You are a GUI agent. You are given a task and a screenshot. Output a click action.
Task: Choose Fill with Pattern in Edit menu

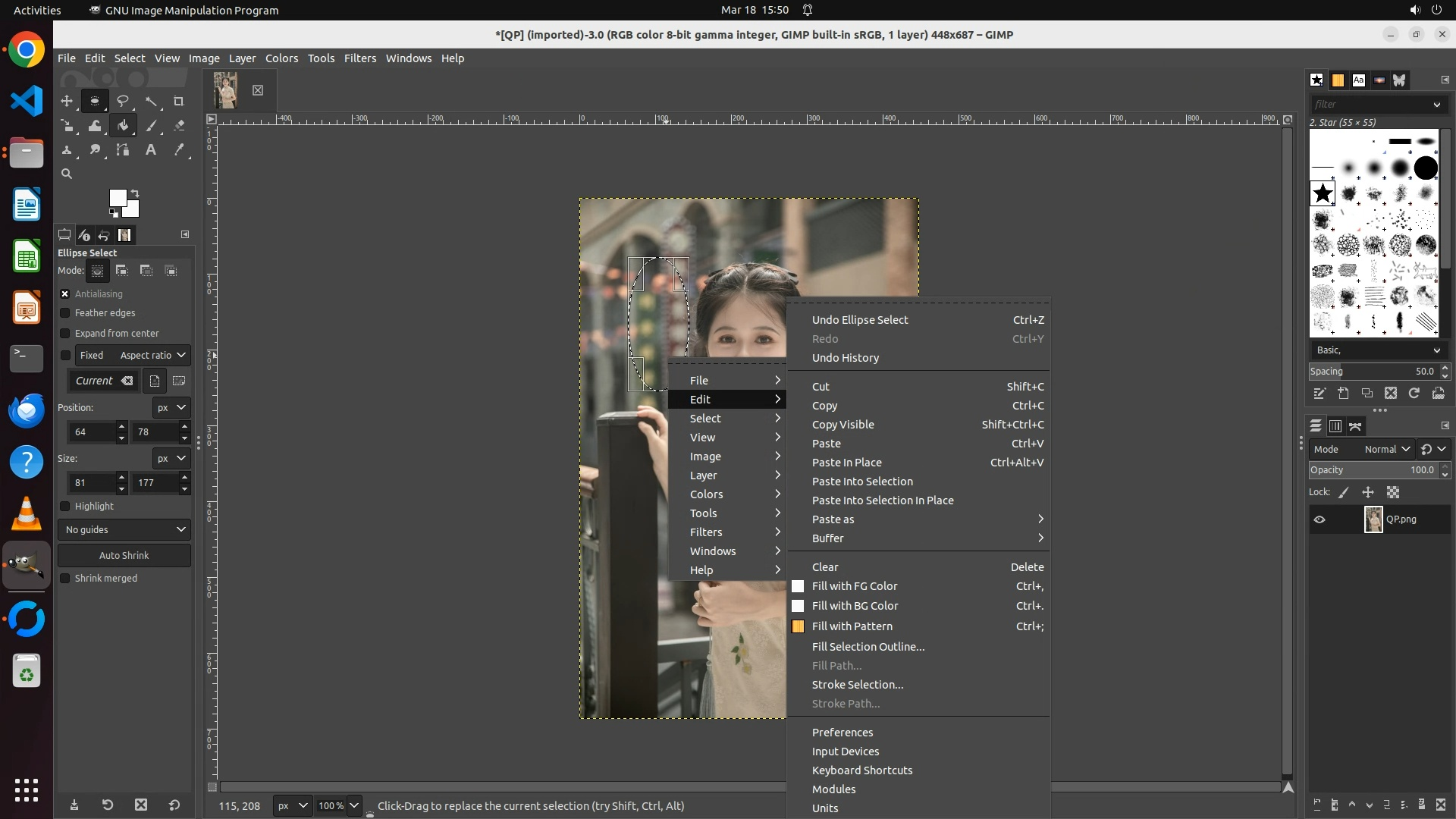[852, 626]
